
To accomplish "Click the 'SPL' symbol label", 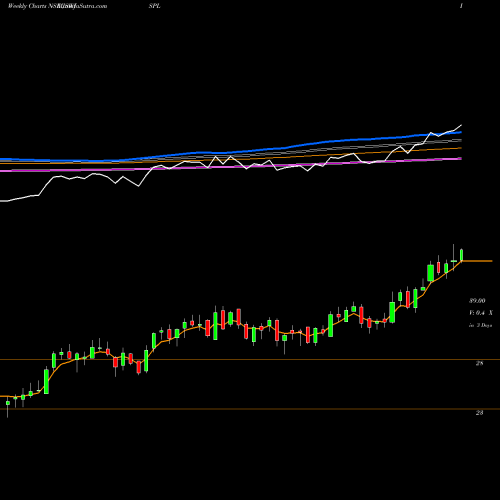I will [x=154, y=6].
